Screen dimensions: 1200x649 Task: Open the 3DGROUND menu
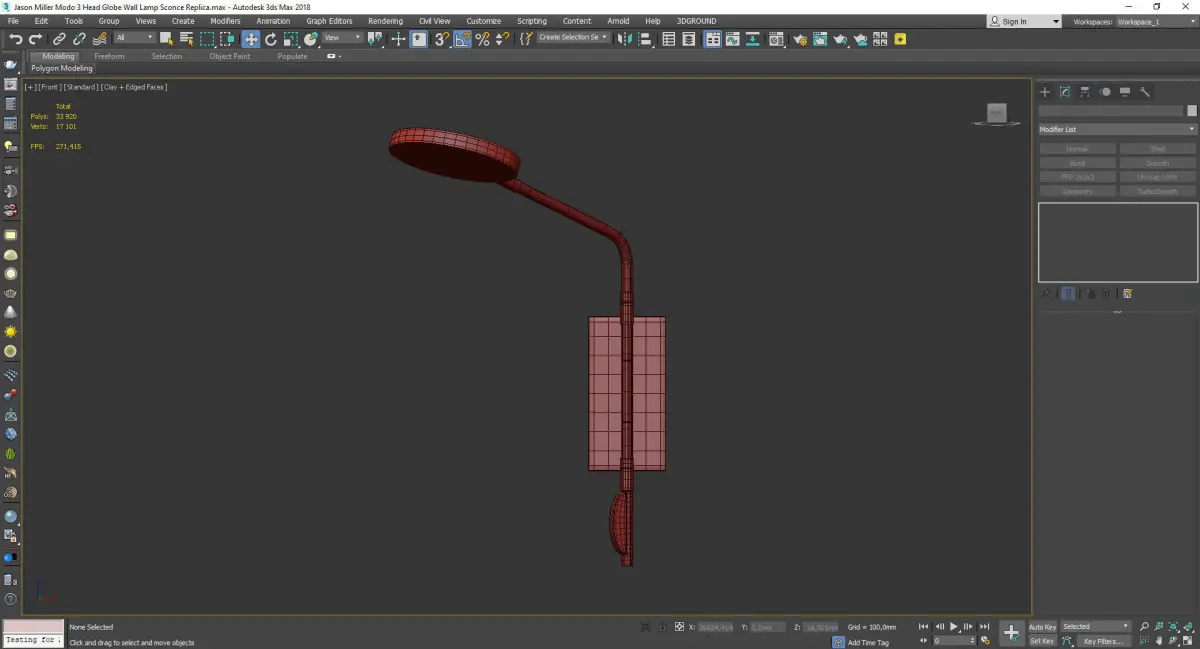[696, 21]
